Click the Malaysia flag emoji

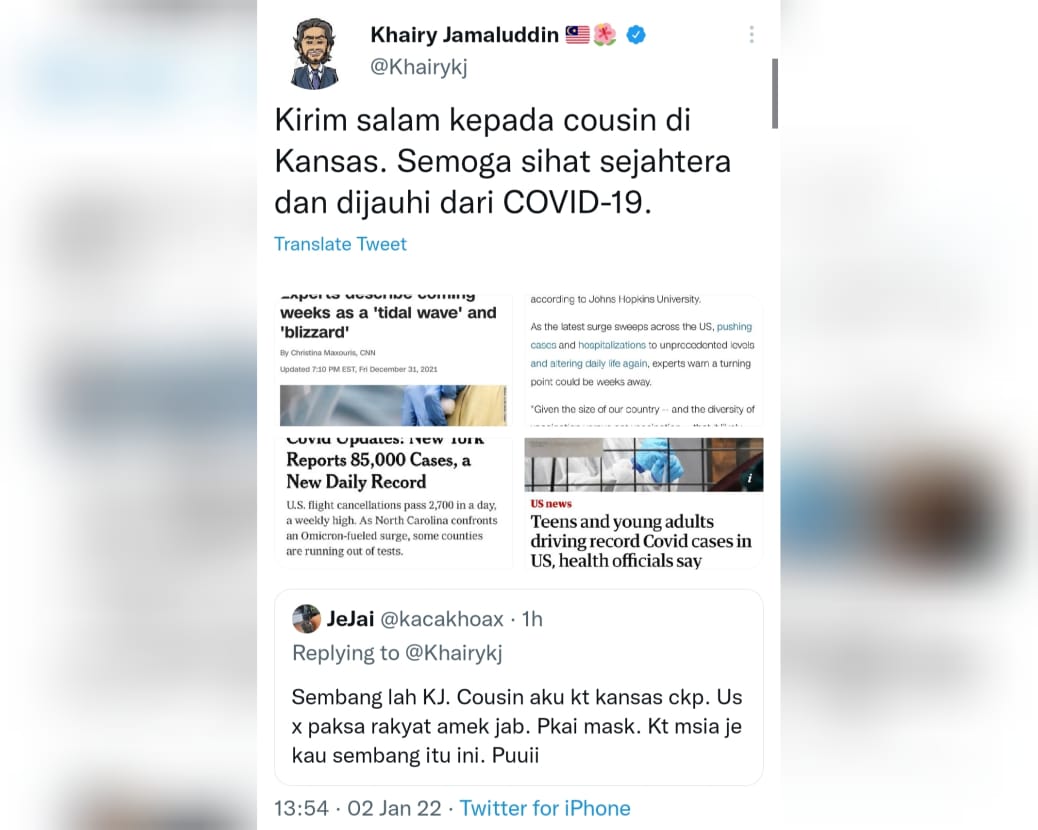point(577,34)
